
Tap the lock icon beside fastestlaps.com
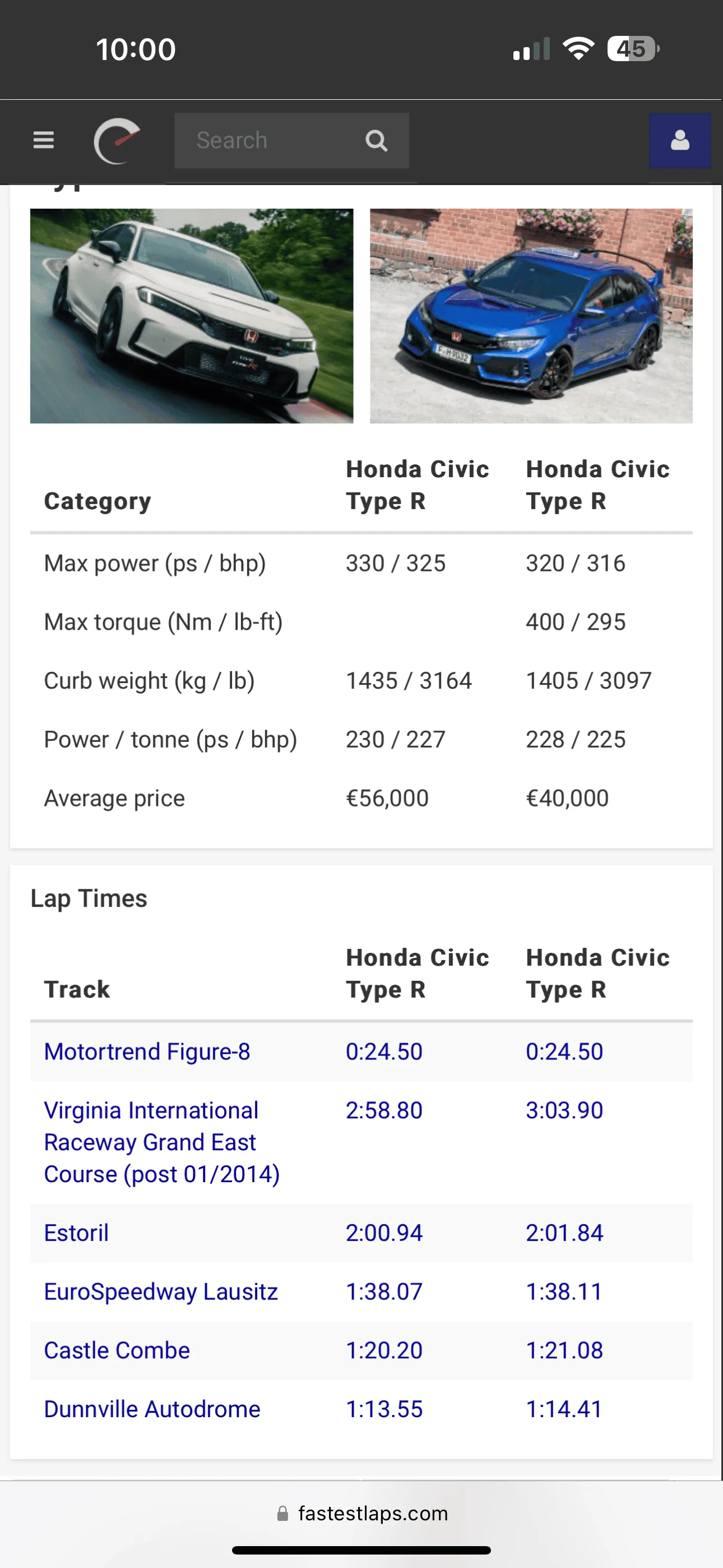(x=282, y=1513)
